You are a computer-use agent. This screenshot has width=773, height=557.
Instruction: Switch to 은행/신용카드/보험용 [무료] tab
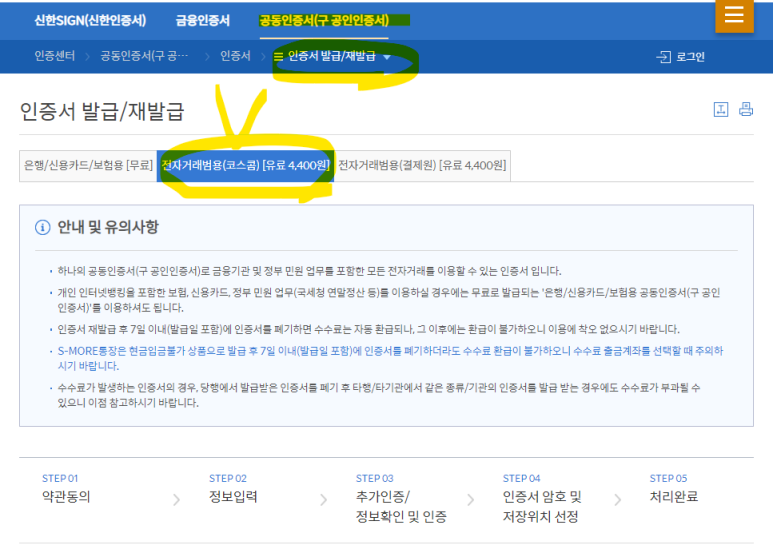[88, 165]
